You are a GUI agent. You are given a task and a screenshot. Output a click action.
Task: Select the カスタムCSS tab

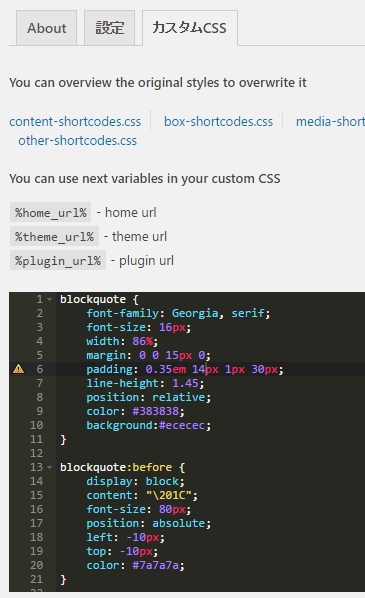point(190,28)
